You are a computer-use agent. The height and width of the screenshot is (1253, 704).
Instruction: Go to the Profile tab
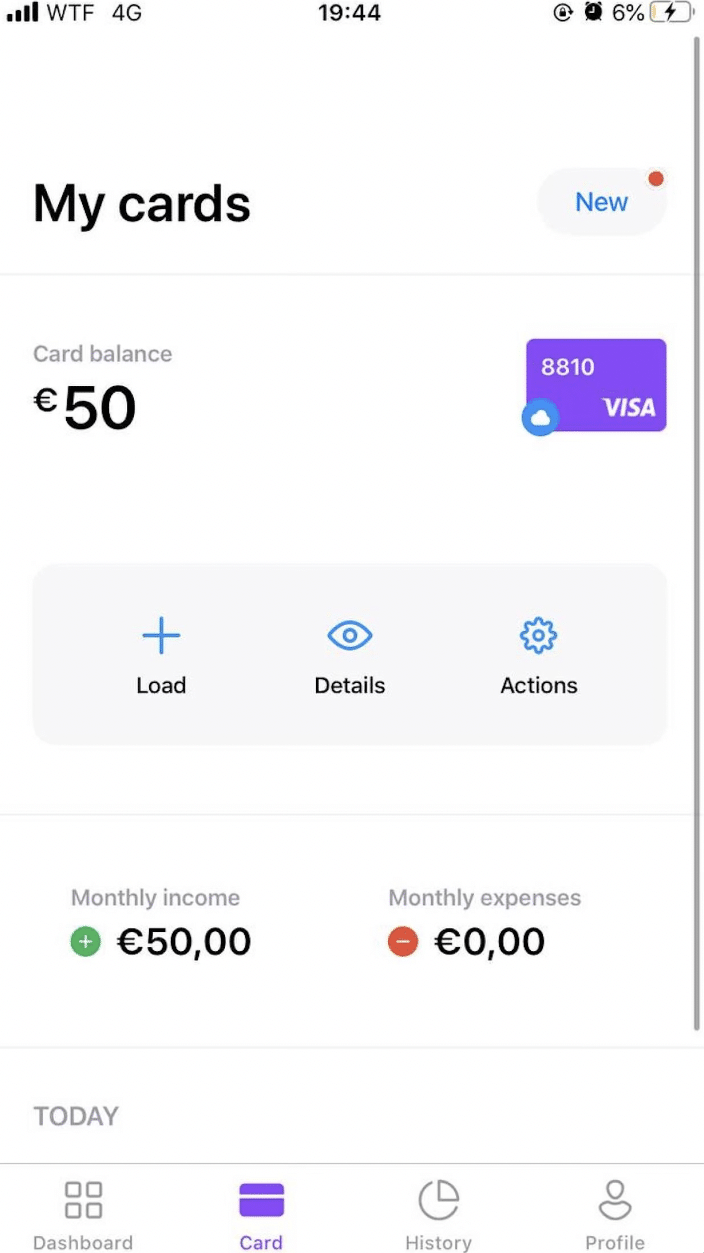coord(615,1214)
